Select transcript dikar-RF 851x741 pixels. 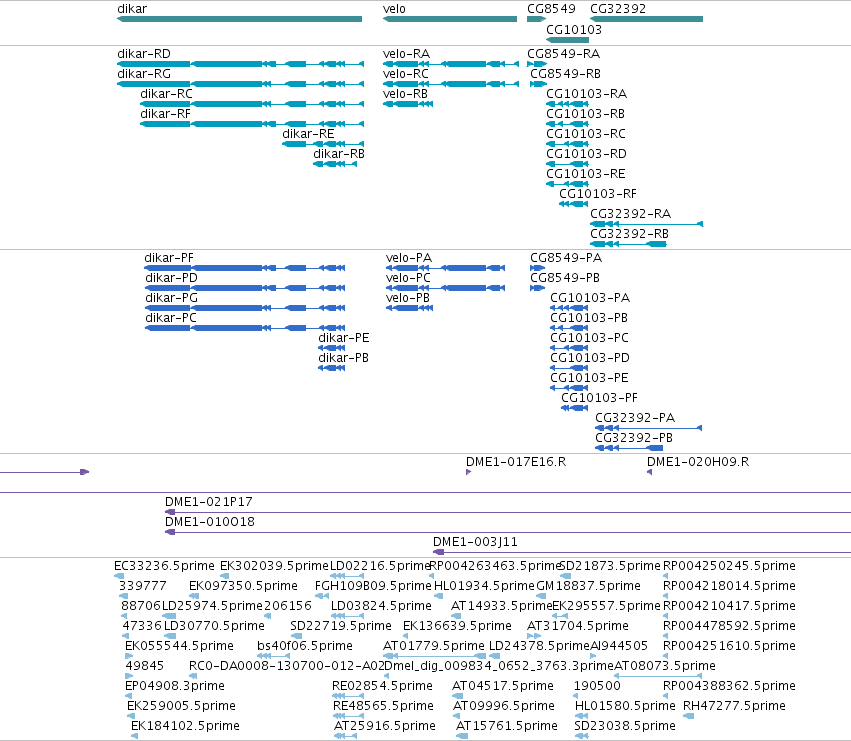(x=252, y=124)
